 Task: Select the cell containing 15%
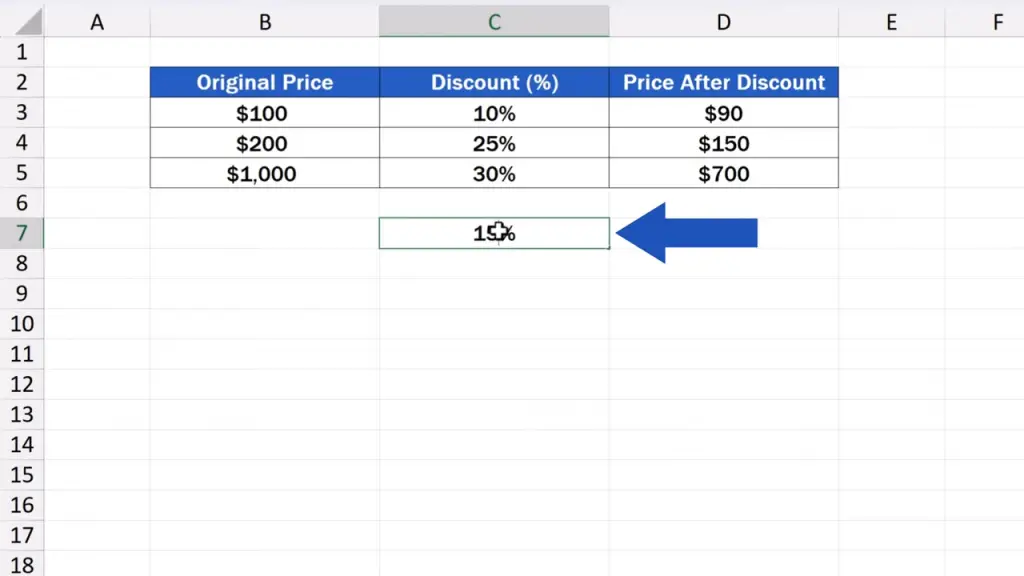494,233
